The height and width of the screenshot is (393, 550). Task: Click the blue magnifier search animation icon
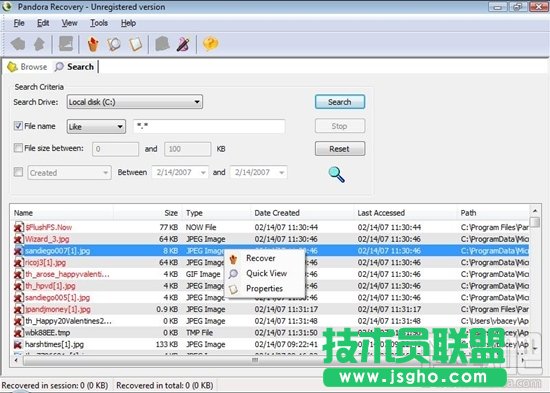point(336,174)
